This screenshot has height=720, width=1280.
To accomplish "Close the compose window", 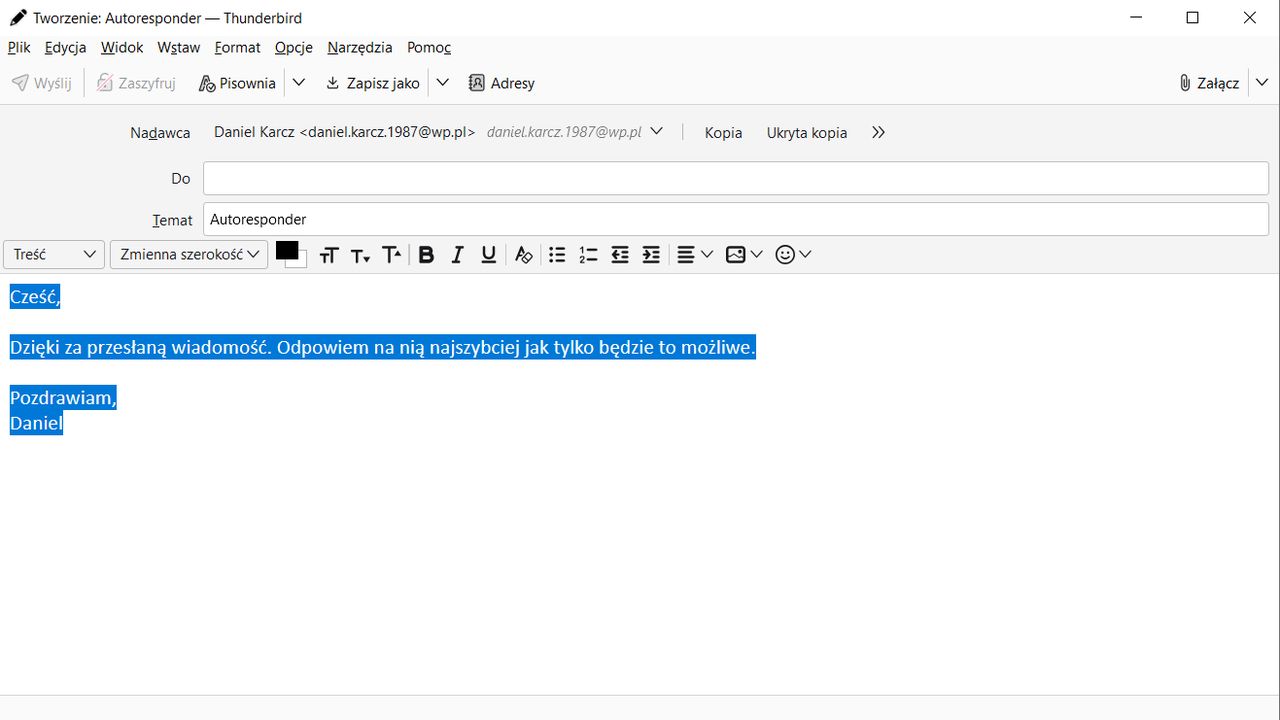I will coord(1250,17).
